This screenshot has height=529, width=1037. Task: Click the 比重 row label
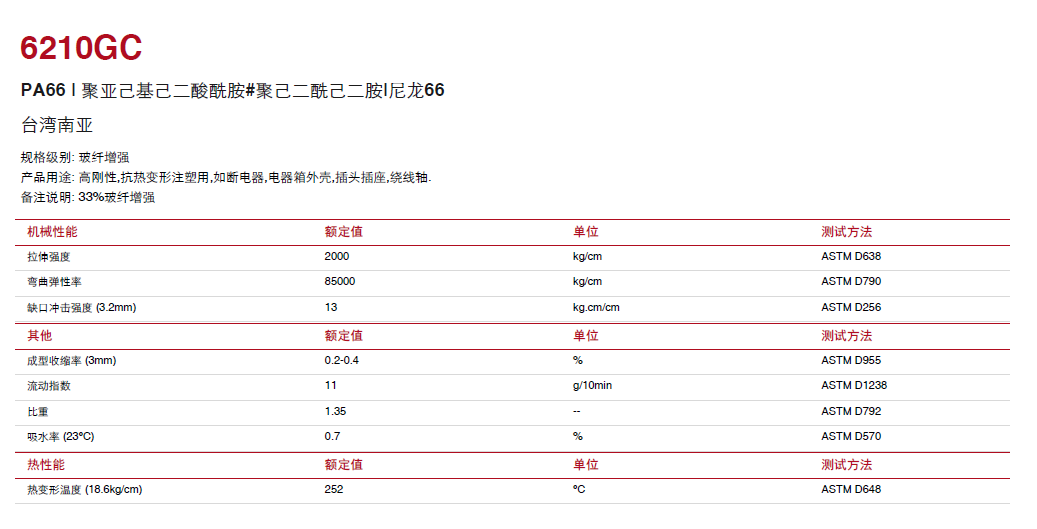(38, 411)
